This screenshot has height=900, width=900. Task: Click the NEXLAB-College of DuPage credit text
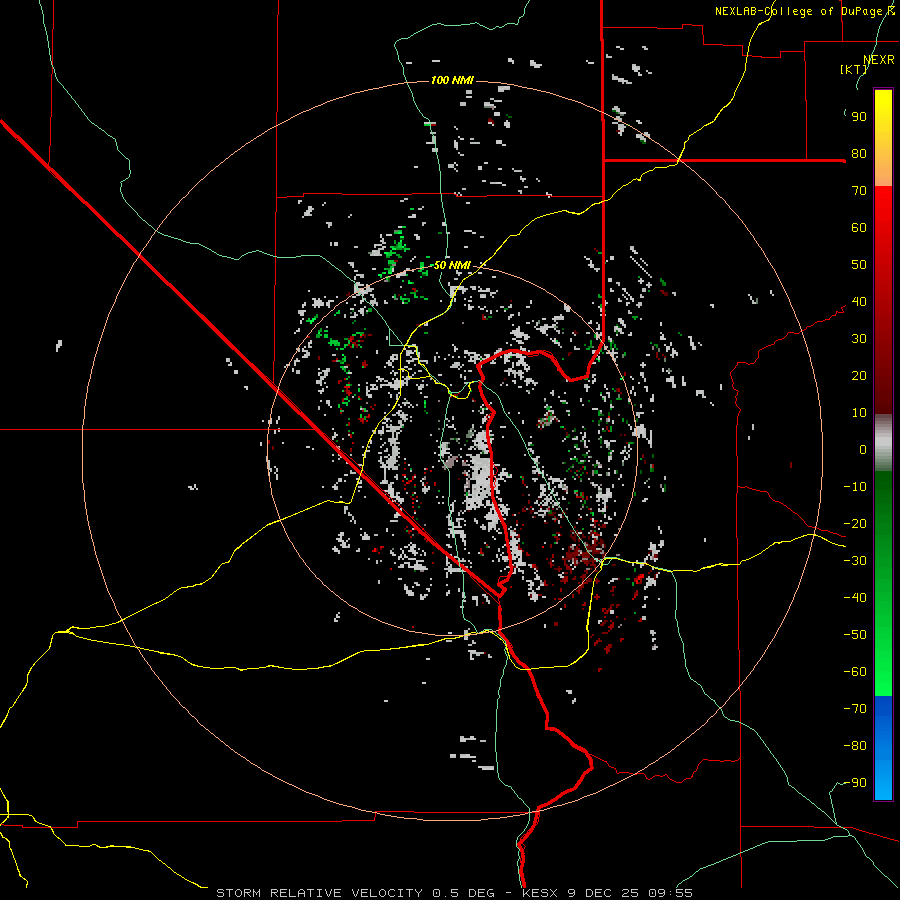pyautogui.click(x=805, y=11)
